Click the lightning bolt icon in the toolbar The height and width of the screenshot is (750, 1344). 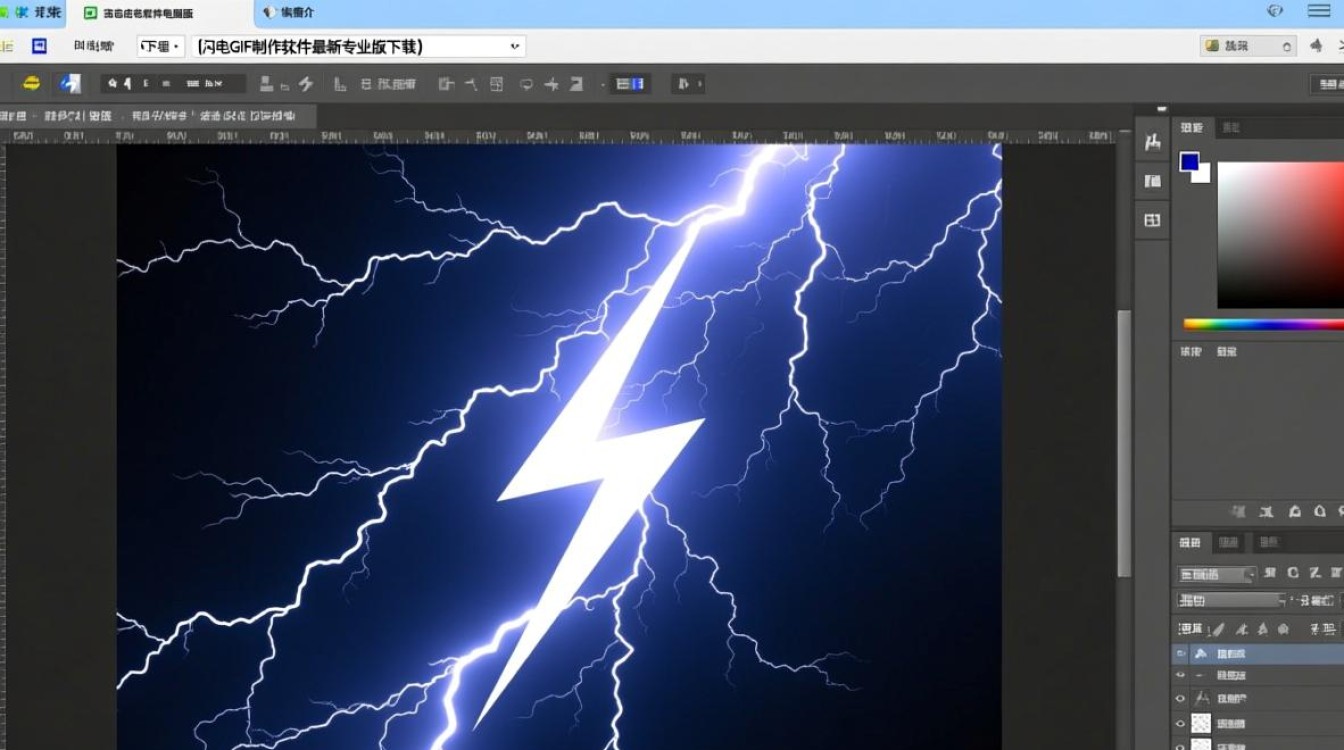306,85
